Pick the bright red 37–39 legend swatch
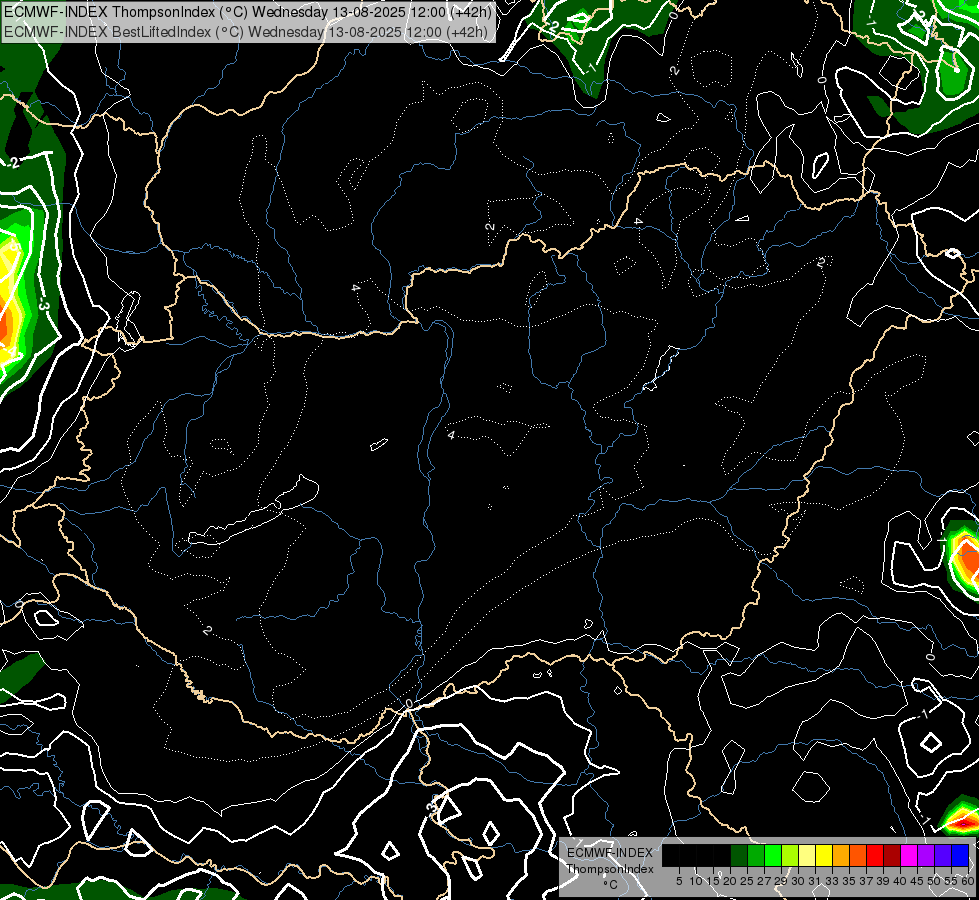The width and height of the screenshot is (979, 900). [875, 855]
